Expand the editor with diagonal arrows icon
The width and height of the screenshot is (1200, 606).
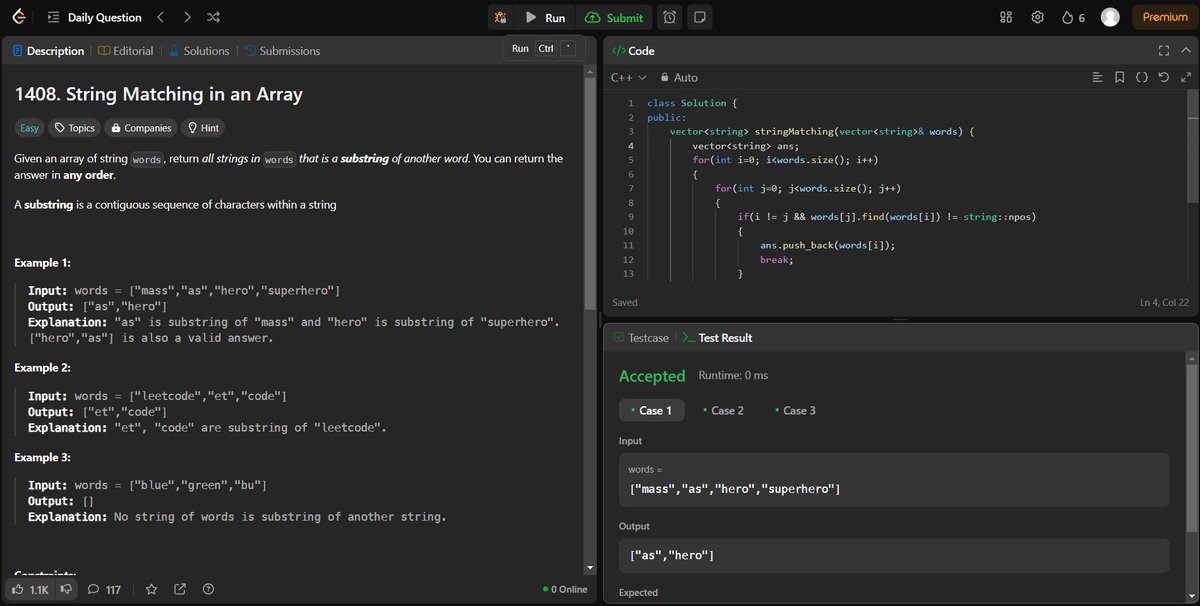point(1187,77)
